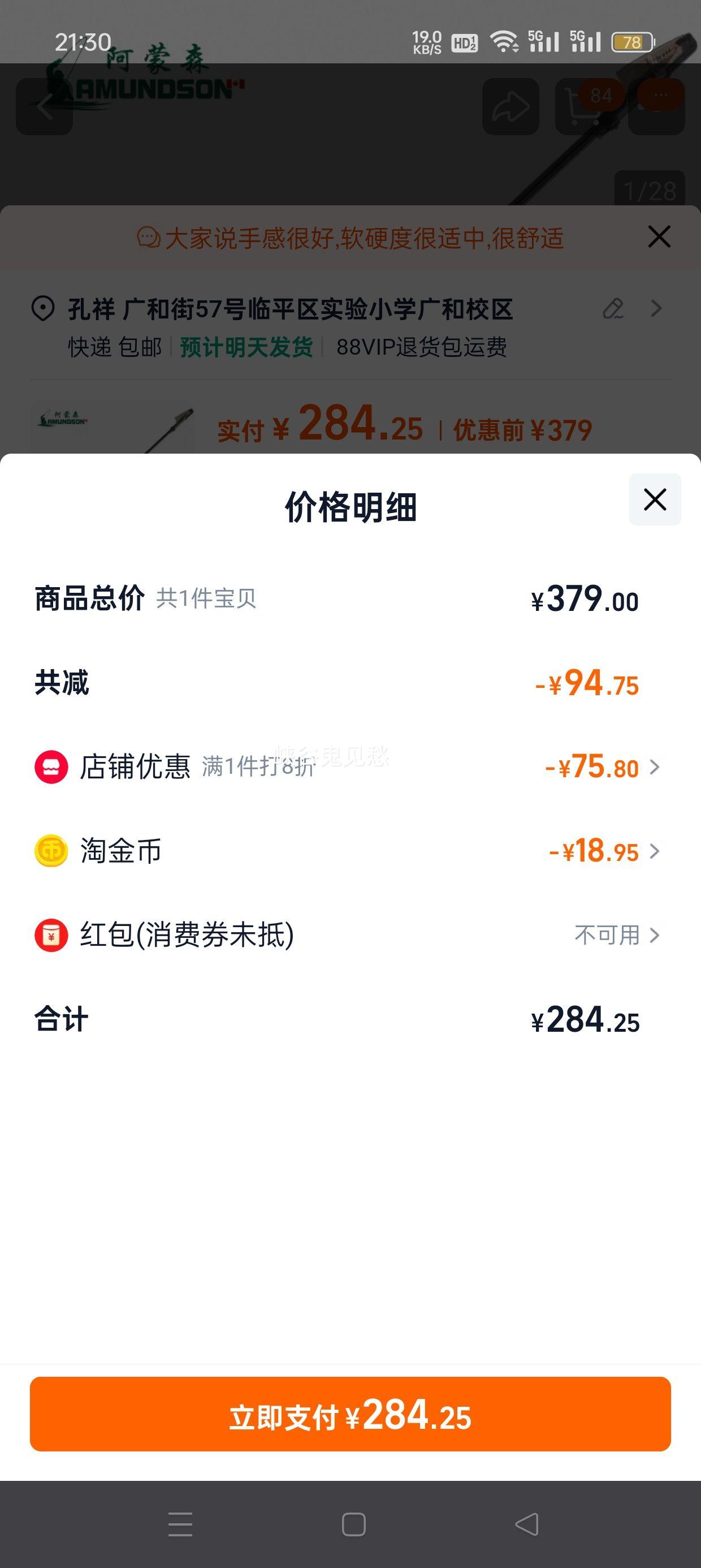The height and width of the screenshot is (1568, 701).
Task: Expand the 店铺优惠 discount details chevron
Action: (x=655, y=767)
